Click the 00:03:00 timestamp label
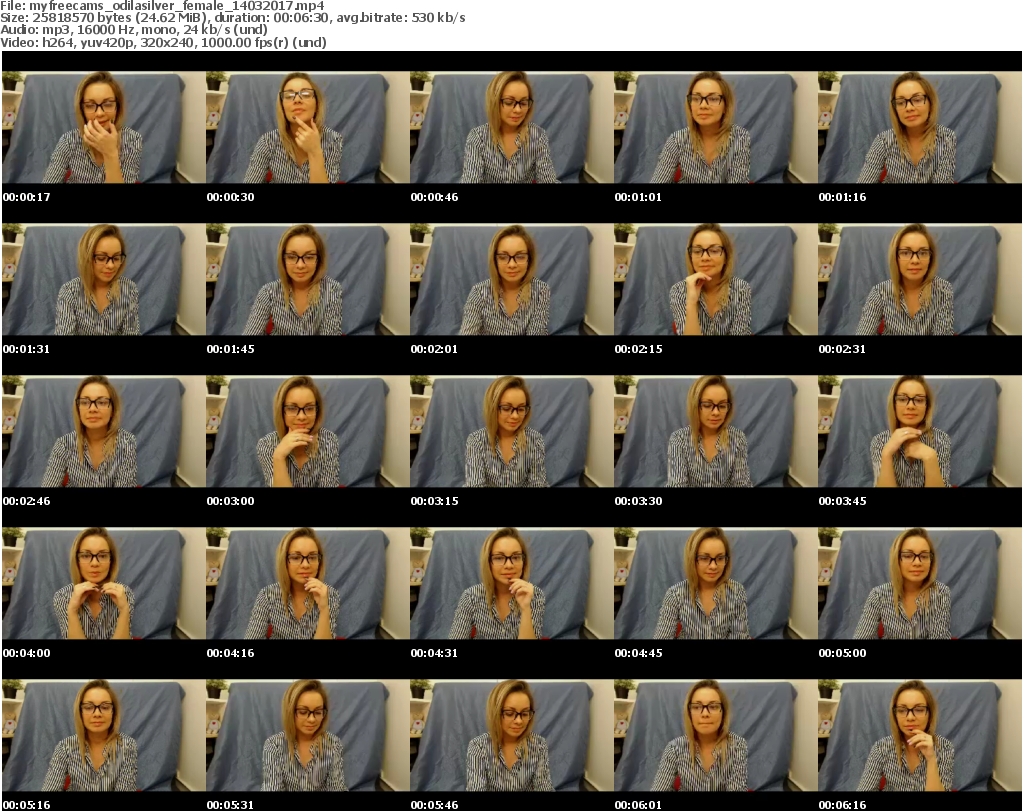 pos(231,501)
